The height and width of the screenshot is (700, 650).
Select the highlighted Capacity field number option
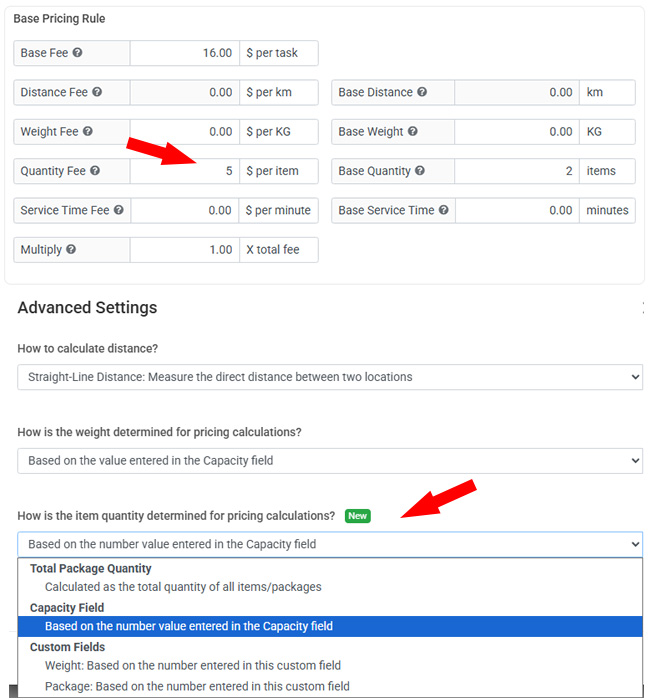point(330,626)
